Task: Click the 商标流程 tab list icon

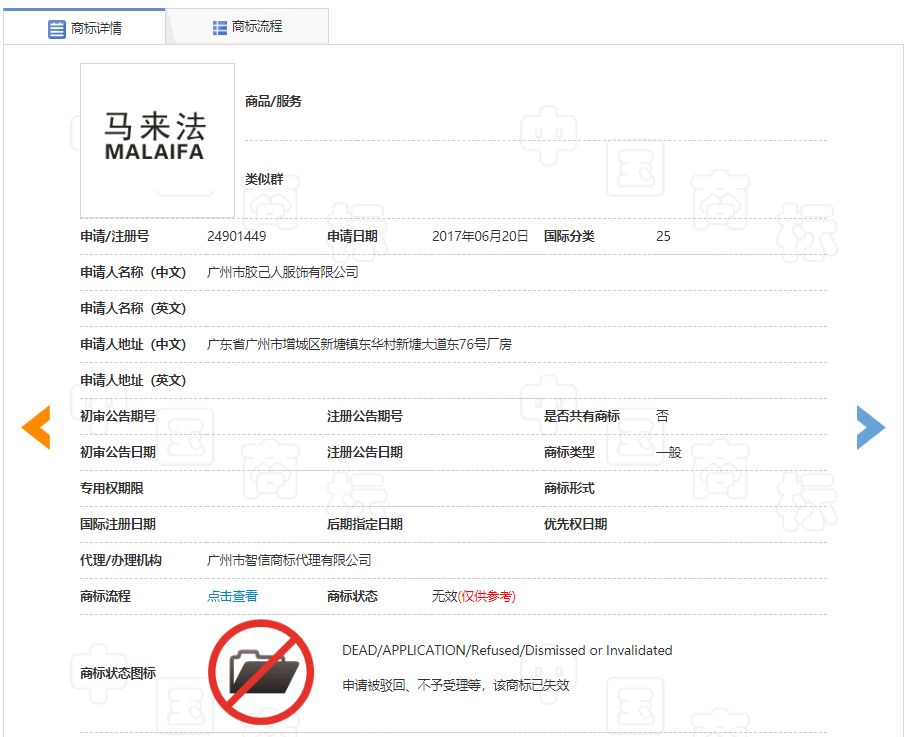Action: click(220, 28)
